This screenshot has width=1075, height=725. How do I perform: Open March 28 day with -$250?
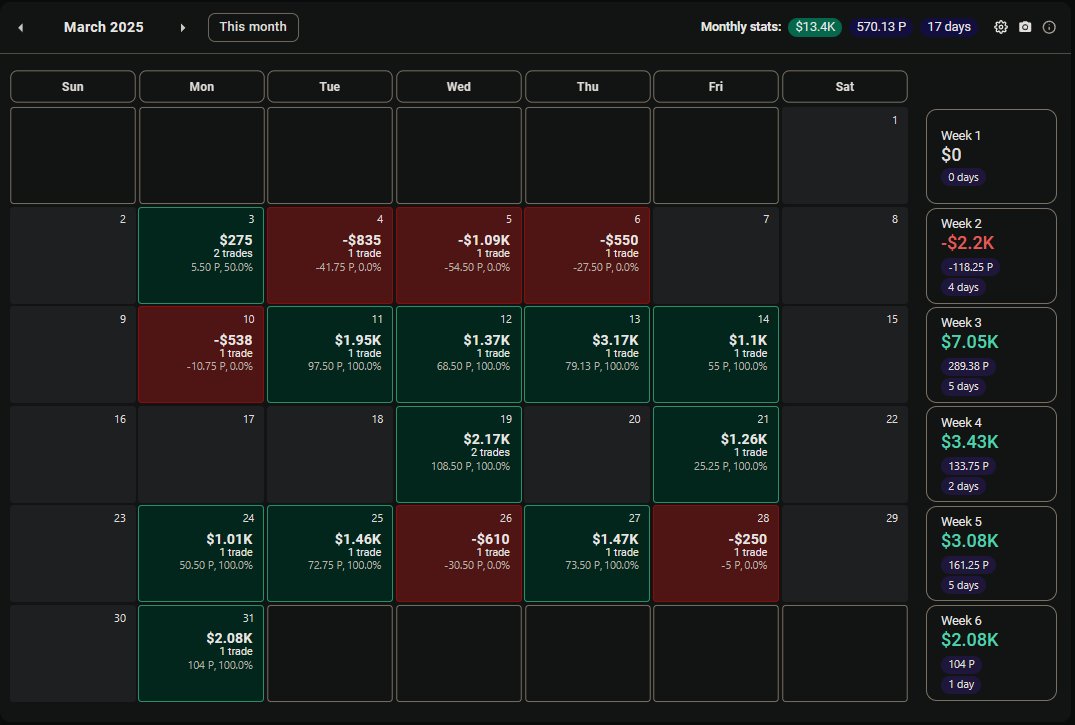click(x=716, y=554)
